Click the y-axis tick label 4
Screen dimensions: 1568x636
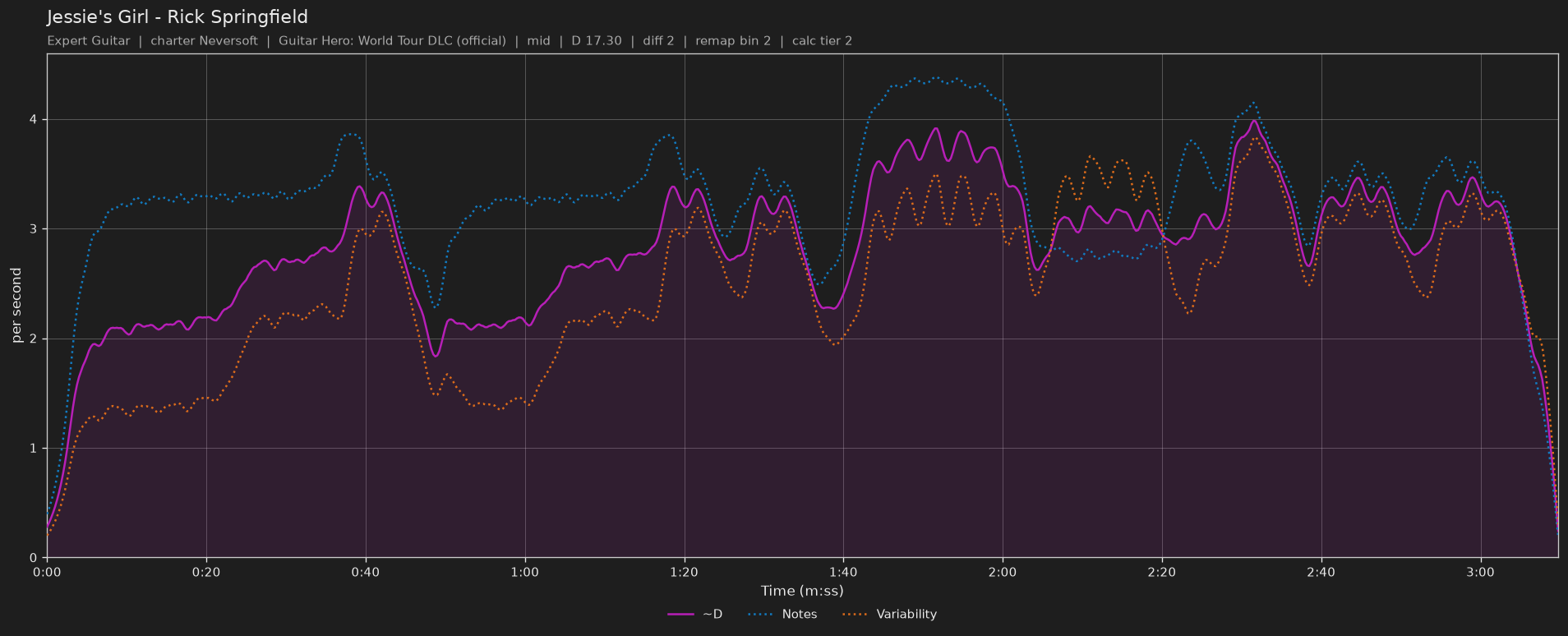[x=35, y=120]
